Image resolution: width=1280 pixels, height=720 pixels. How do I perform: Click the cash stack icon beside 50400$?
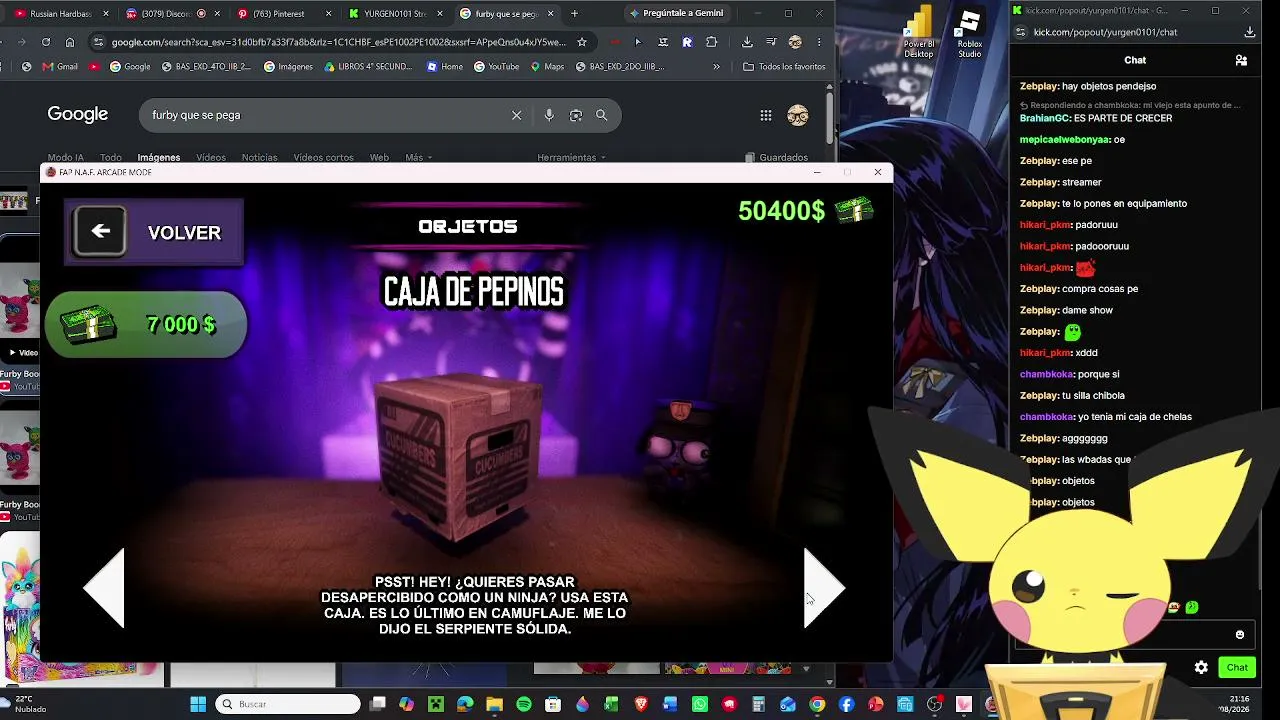coord(855,210)
